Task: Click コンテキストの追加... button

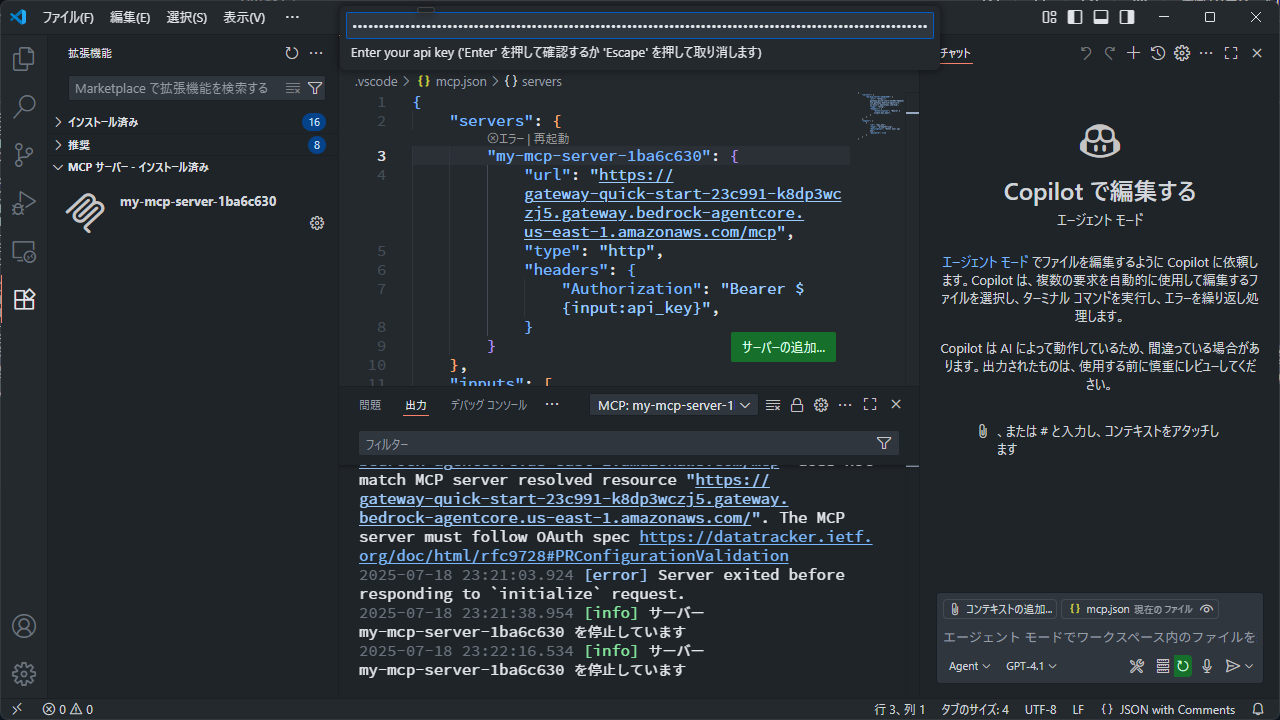Action: 1000,609
